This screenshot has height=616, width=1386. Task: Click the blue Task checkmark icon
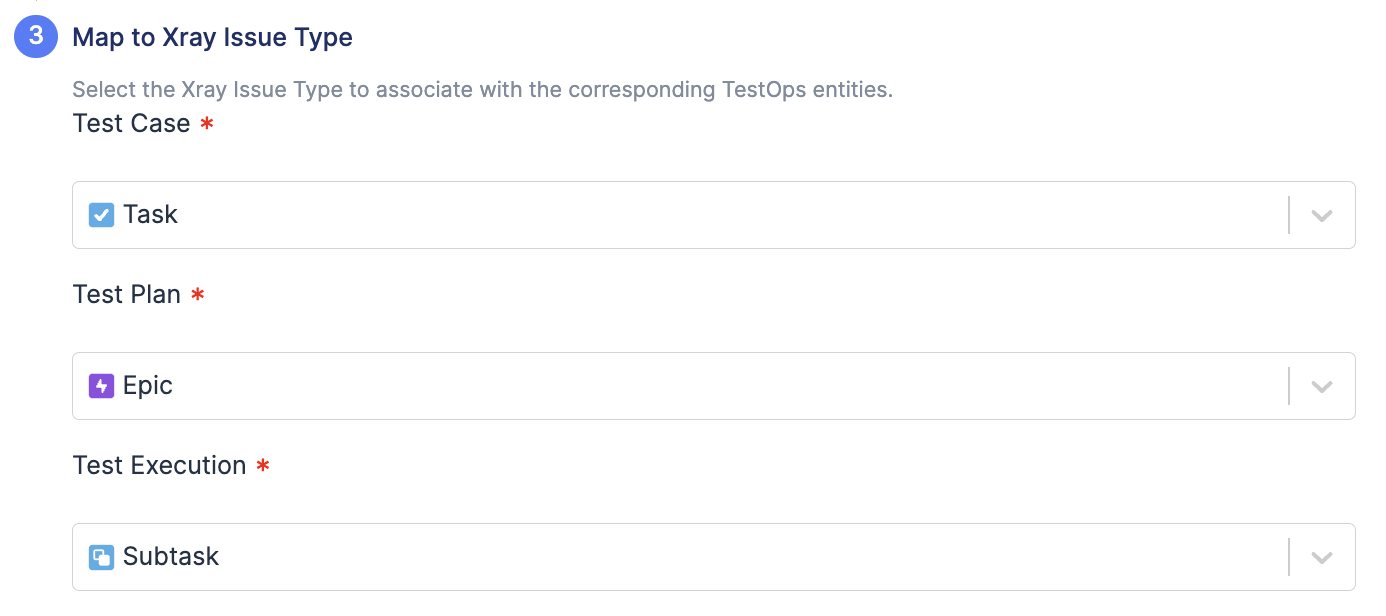[x=101, y=215]
